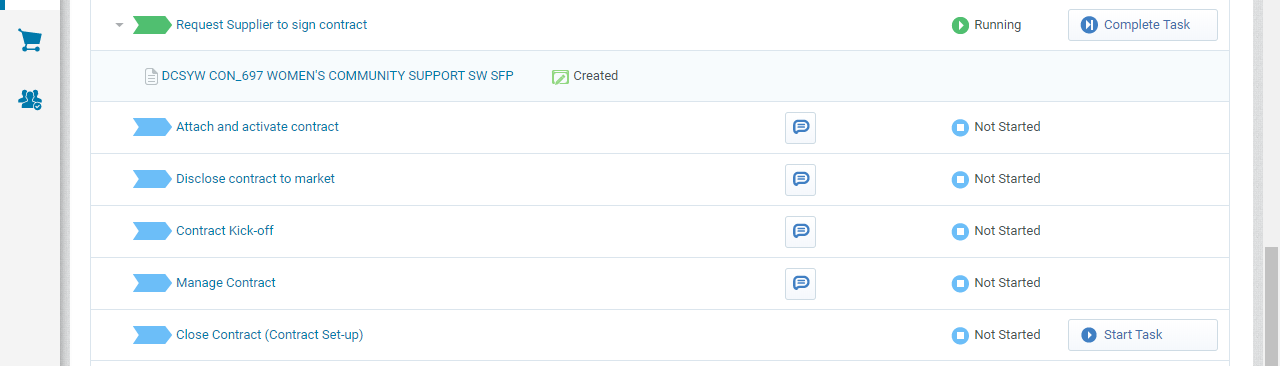Open the Request Supplier to sign contract link
The height and width of the screenshot is (366, 1280).
tap(271, 25)
